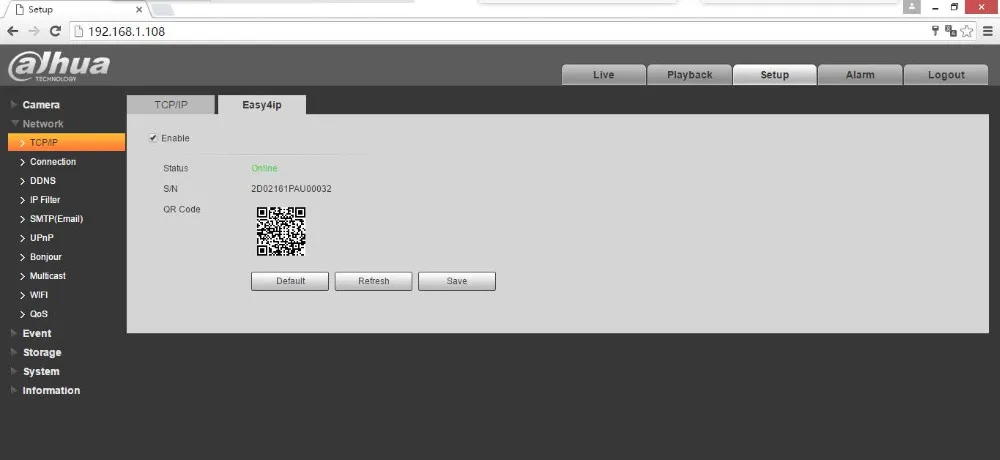Select the Easy4ip tab
Viewport: 1000px width, 460px height.
261,105
